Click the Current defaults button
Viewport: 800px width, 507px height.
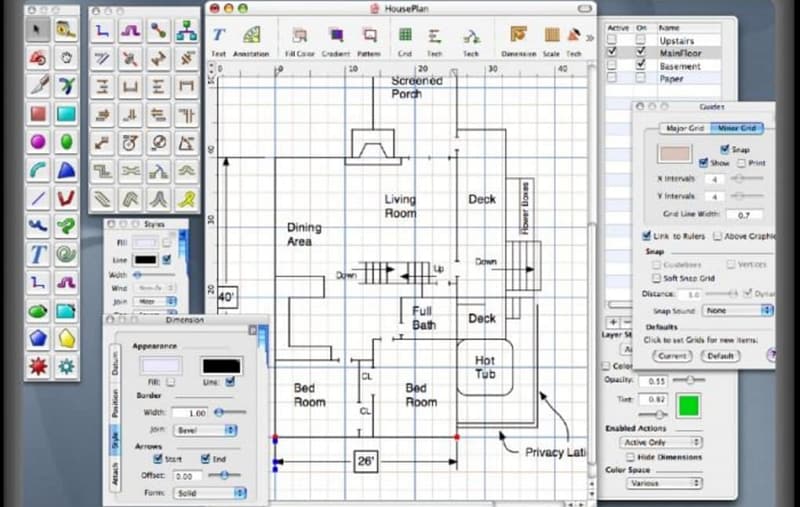pyautogui.click(x=672, y=356)
